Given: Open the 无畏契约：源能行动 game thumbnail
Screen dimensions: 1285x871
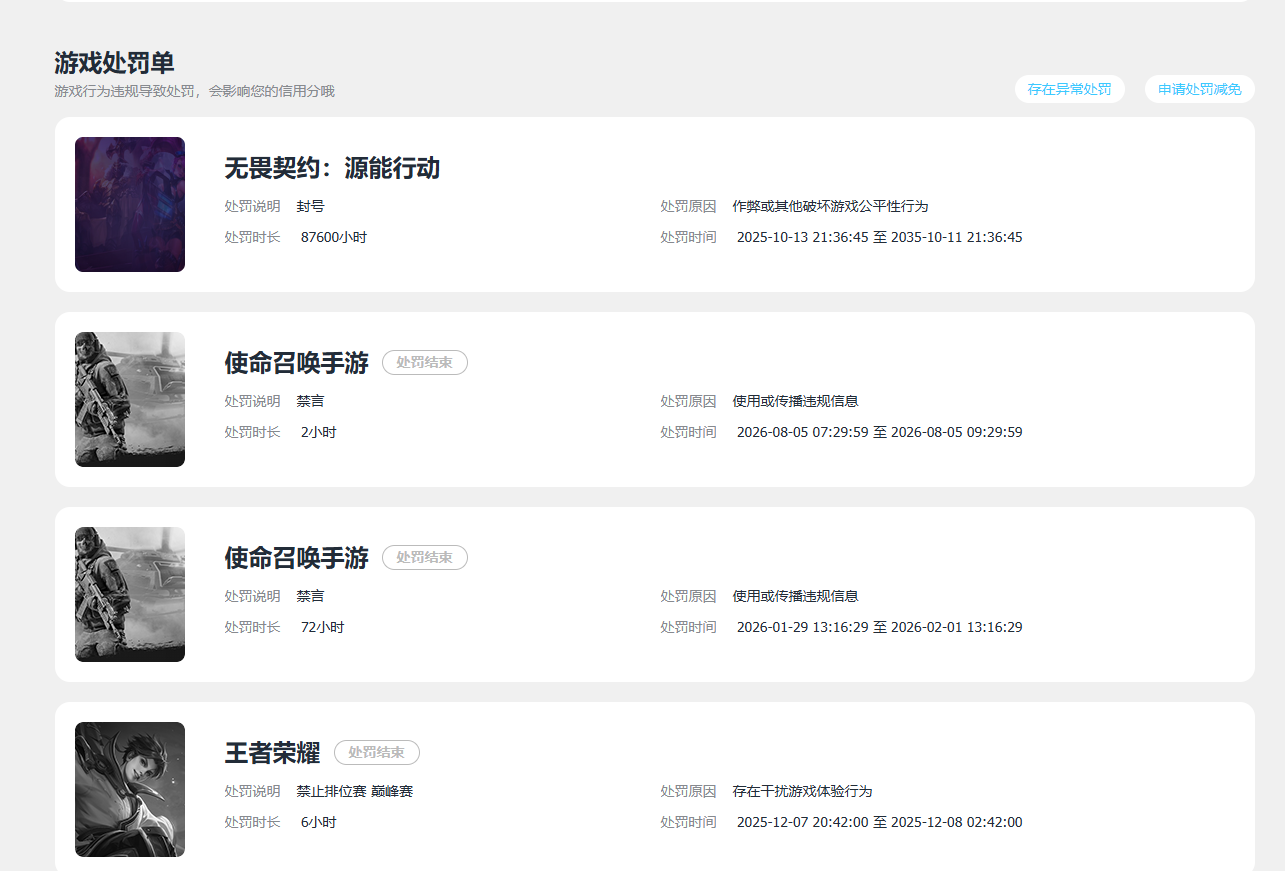Looking at the screenshot, I should pyautogui.click(x=130, y=204).
